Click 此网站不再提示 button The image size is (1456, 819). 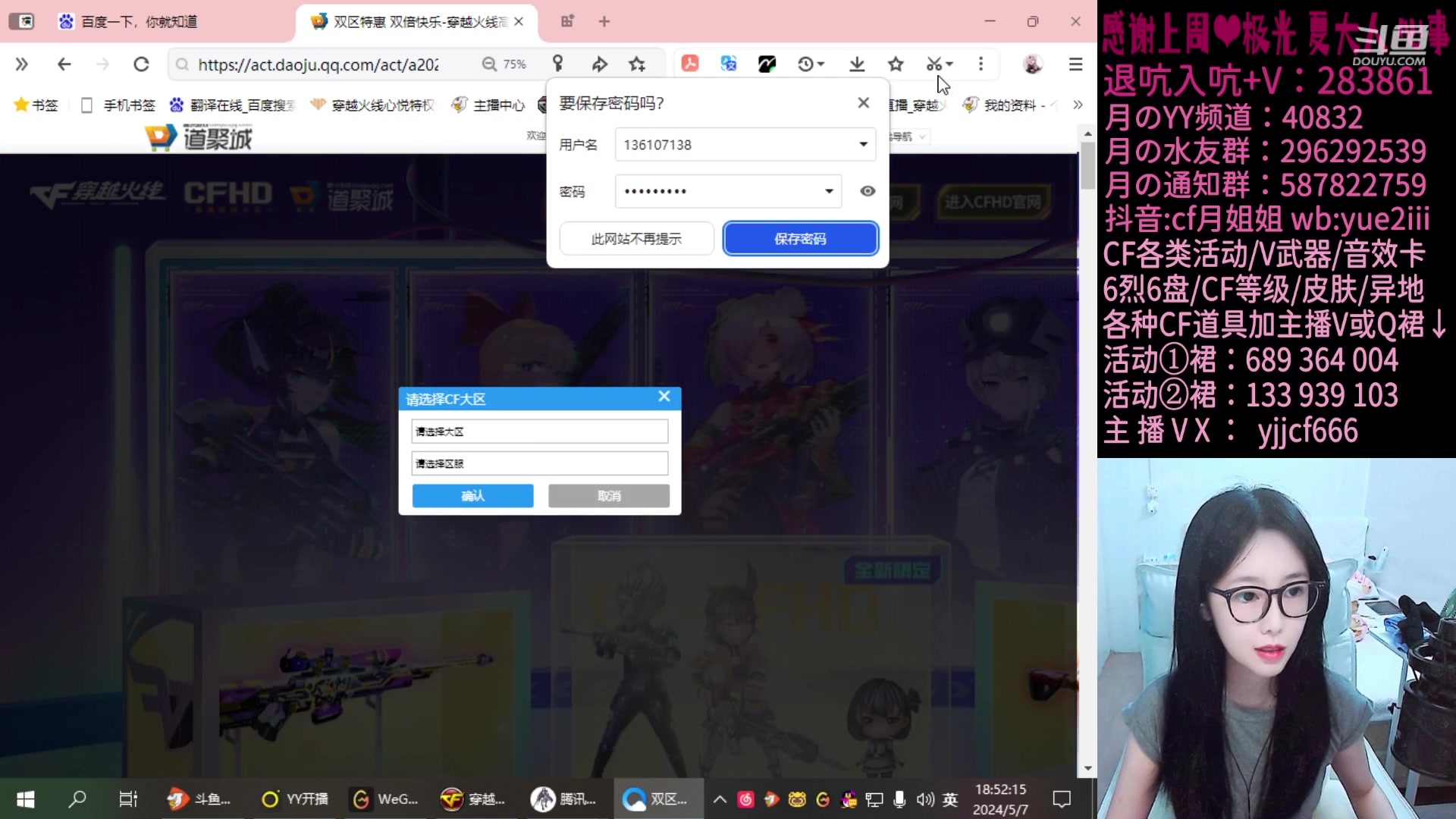[637, 239]
